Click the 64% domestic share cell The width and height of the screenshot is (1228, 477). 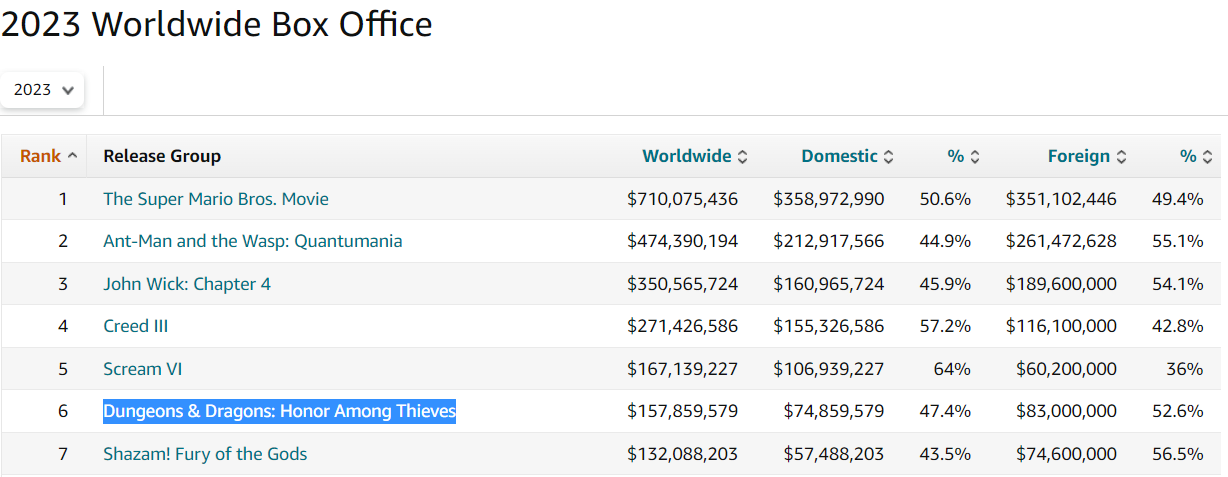952,369
